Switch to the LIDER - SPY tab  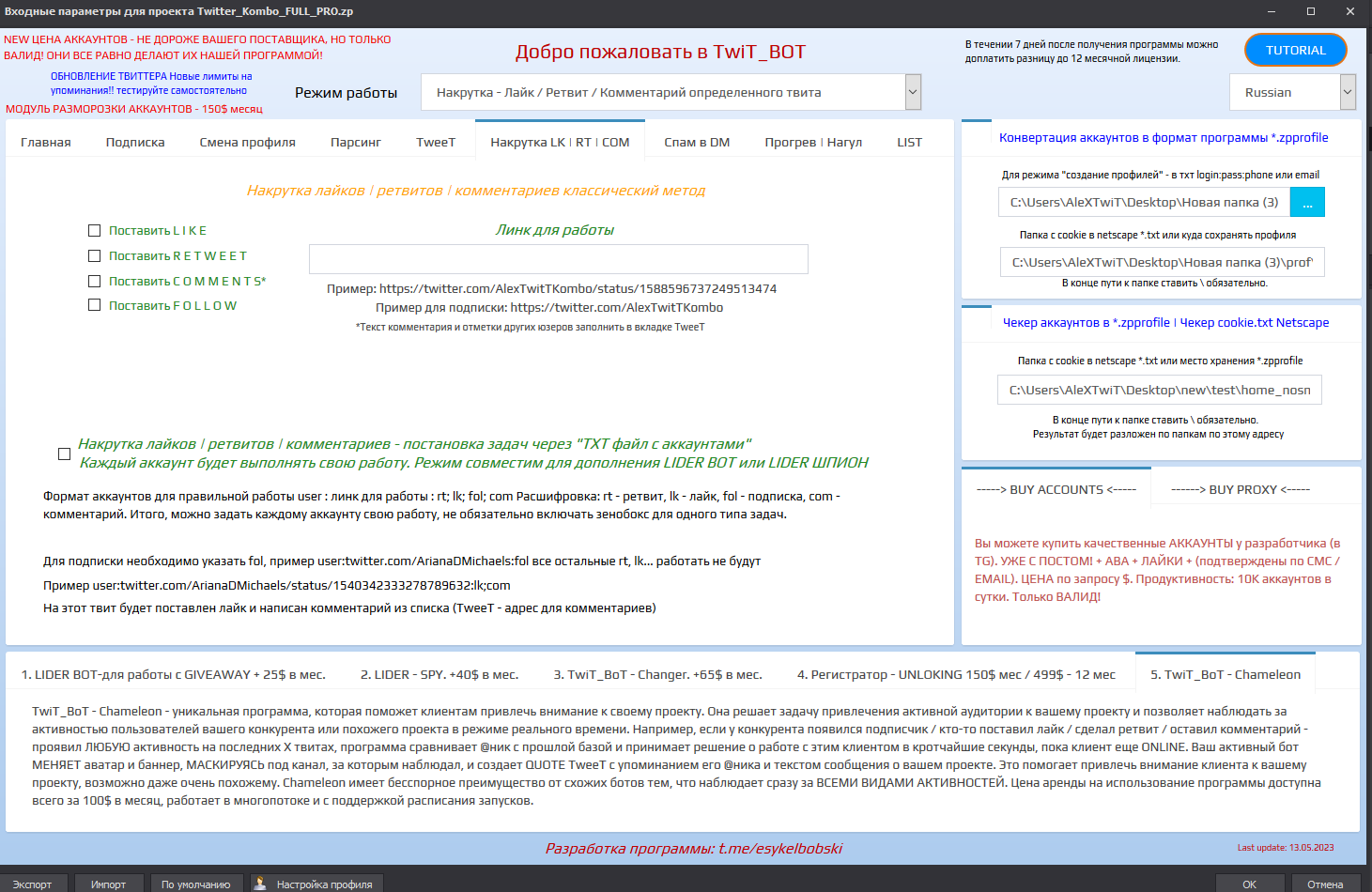[x=439, y=674]
